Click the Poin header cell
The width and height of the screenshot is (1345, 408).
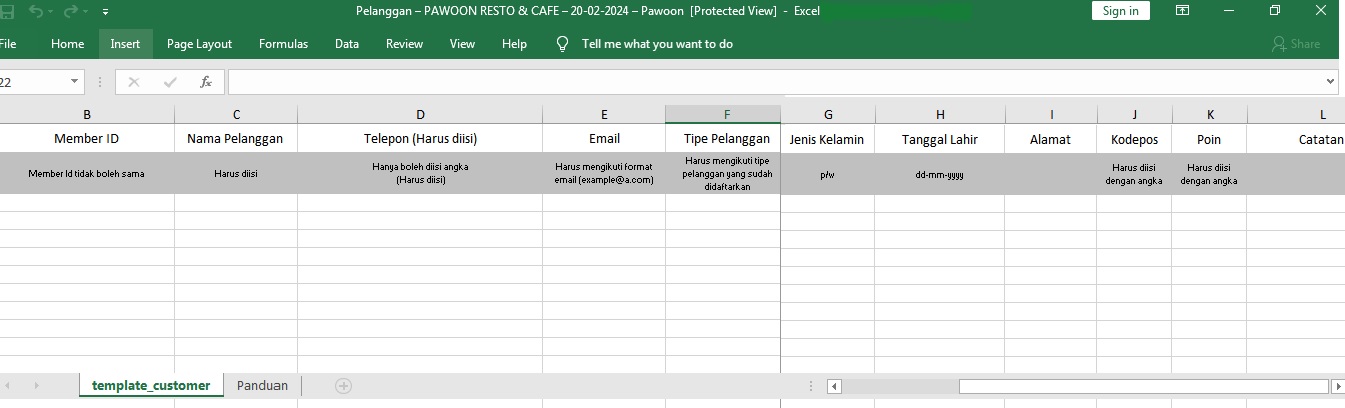(1210, 139)
